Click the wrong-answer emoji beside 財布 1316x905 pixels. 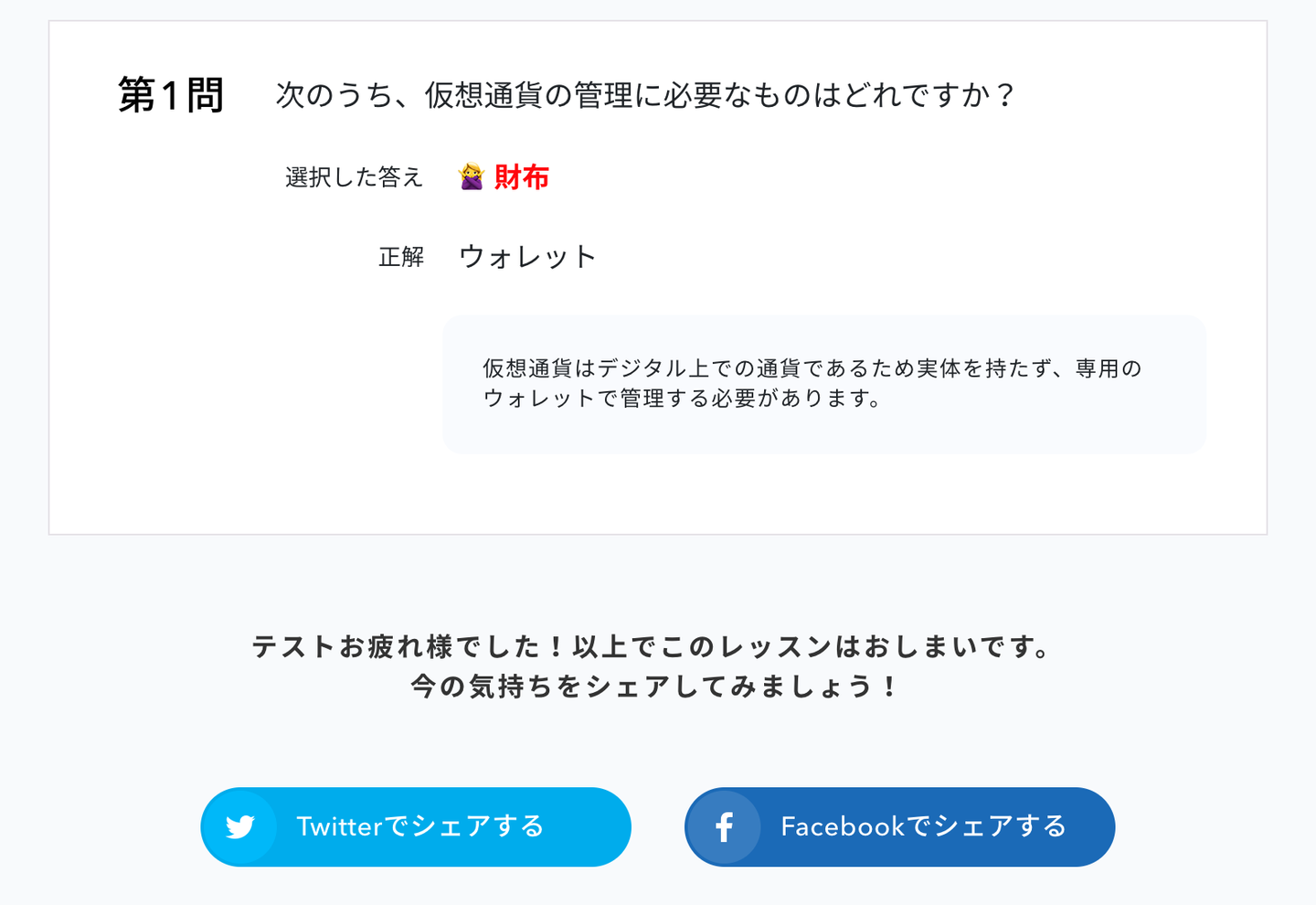(471, 176)
